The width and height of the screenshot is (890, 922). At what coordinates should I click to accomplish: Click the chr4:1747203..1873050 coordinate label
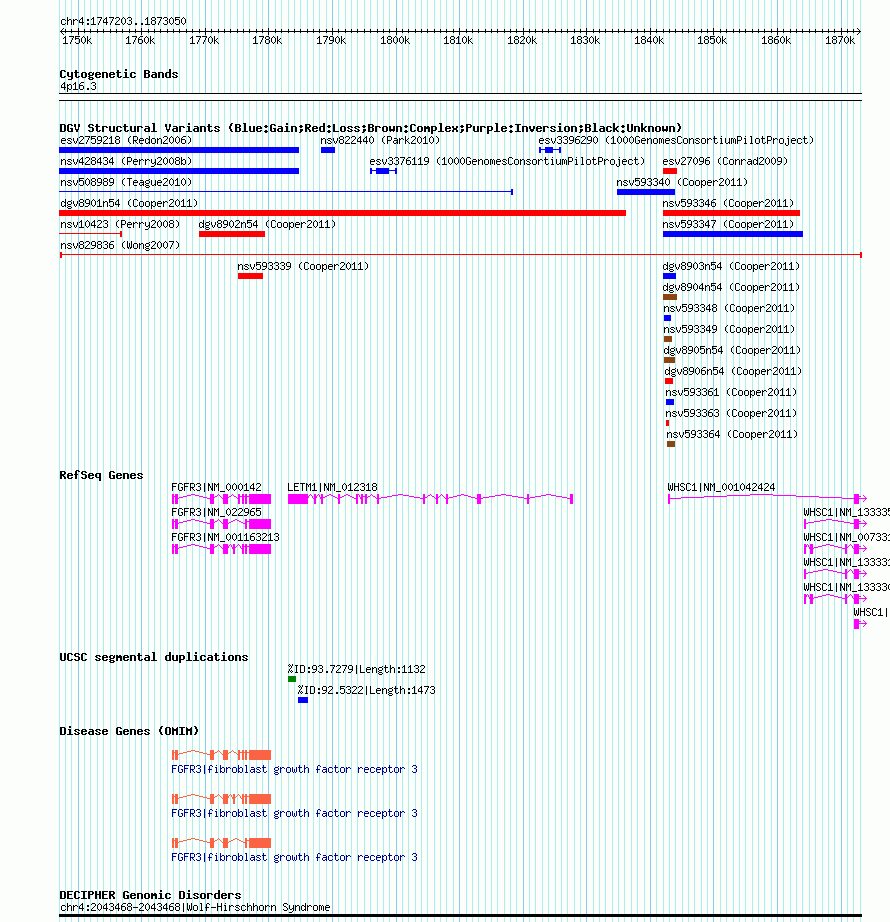(123, 21)
